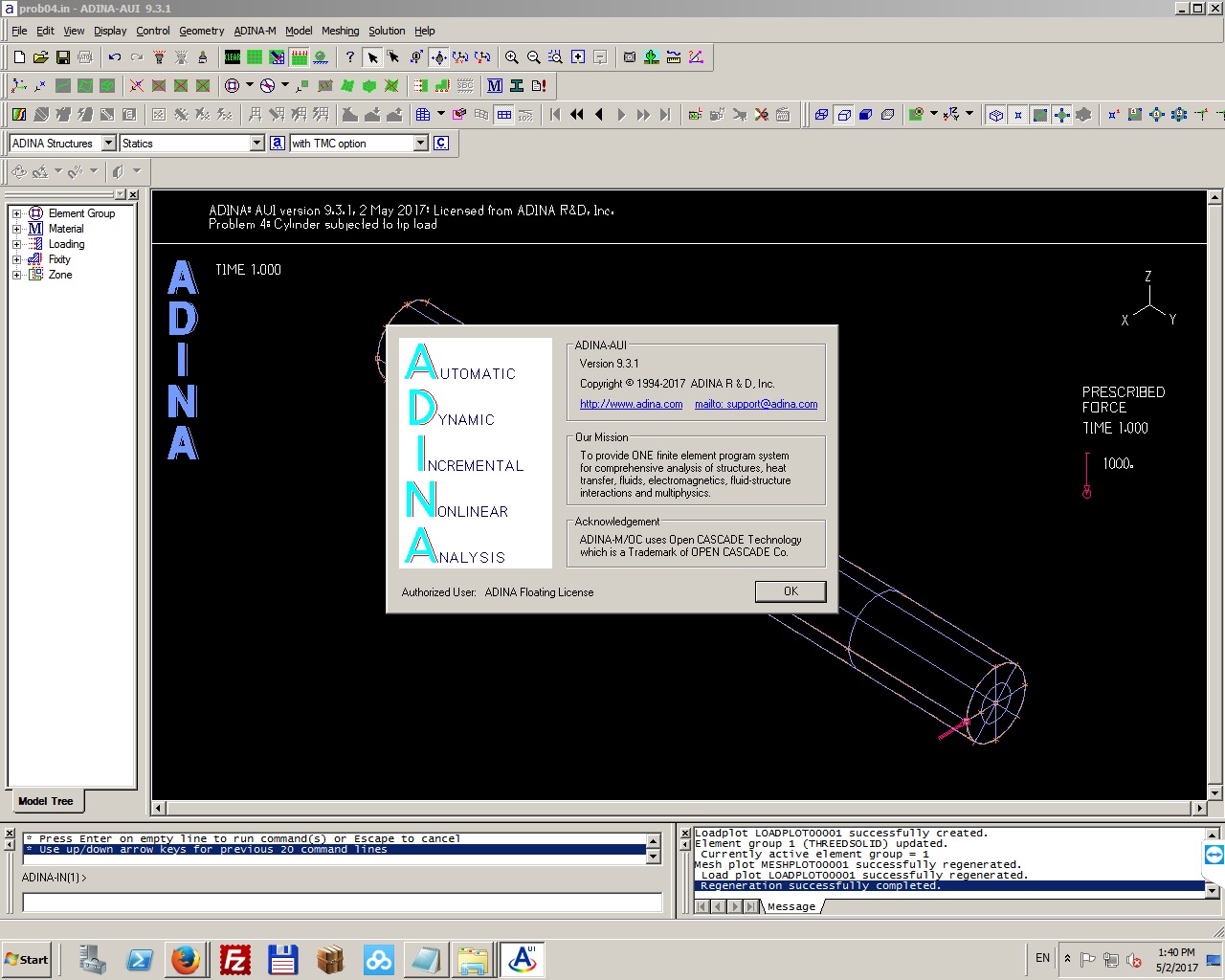This screenshot has height=980, width=1225.
Task: Toggle the Show Geometry cube icon
Action: pos(996,115)
